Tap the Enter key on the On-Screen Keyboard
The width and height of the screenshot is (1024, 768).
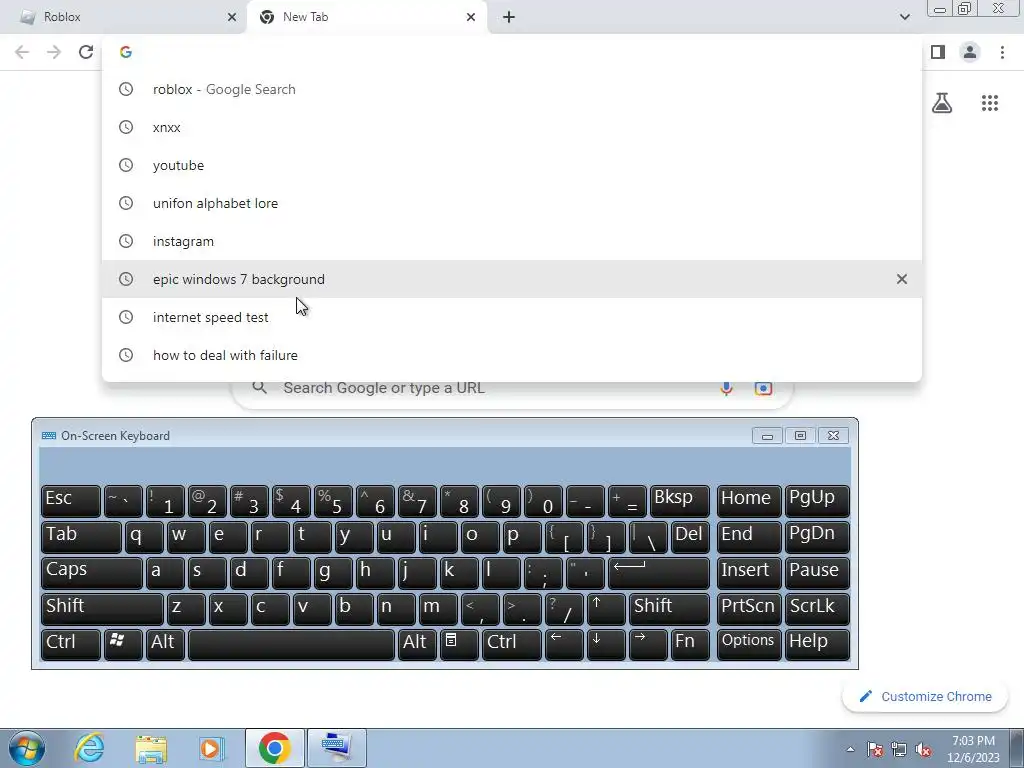[659, 573]
